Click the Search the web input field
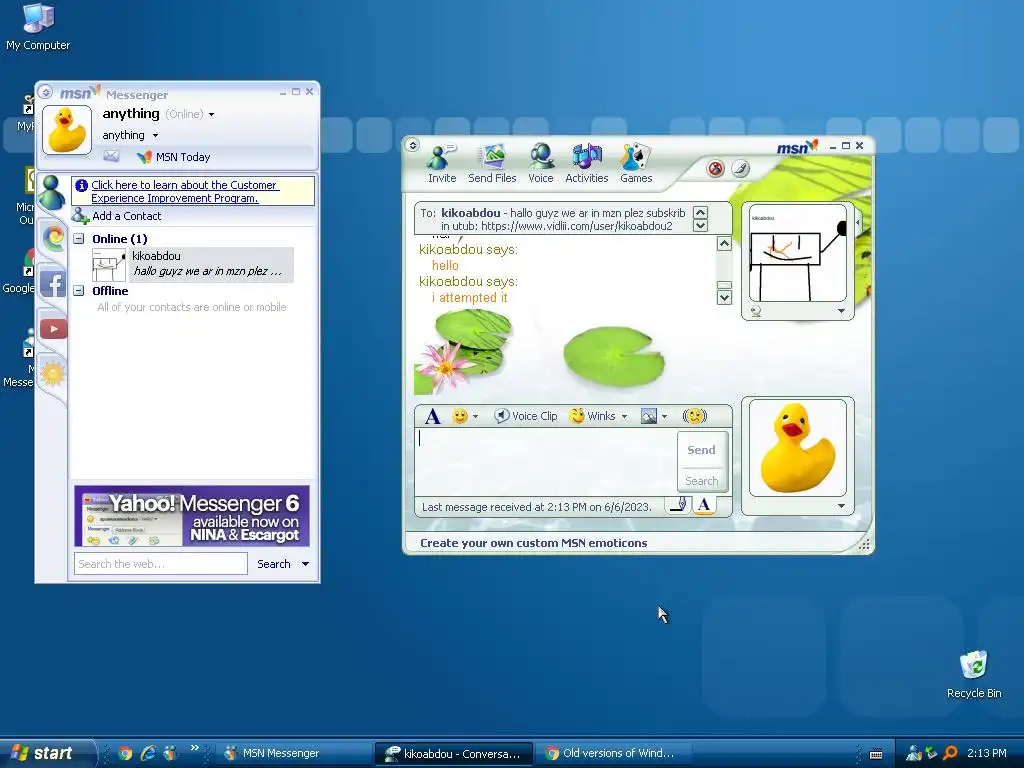This screenshot has width=1024, height=768. point(161,564)
